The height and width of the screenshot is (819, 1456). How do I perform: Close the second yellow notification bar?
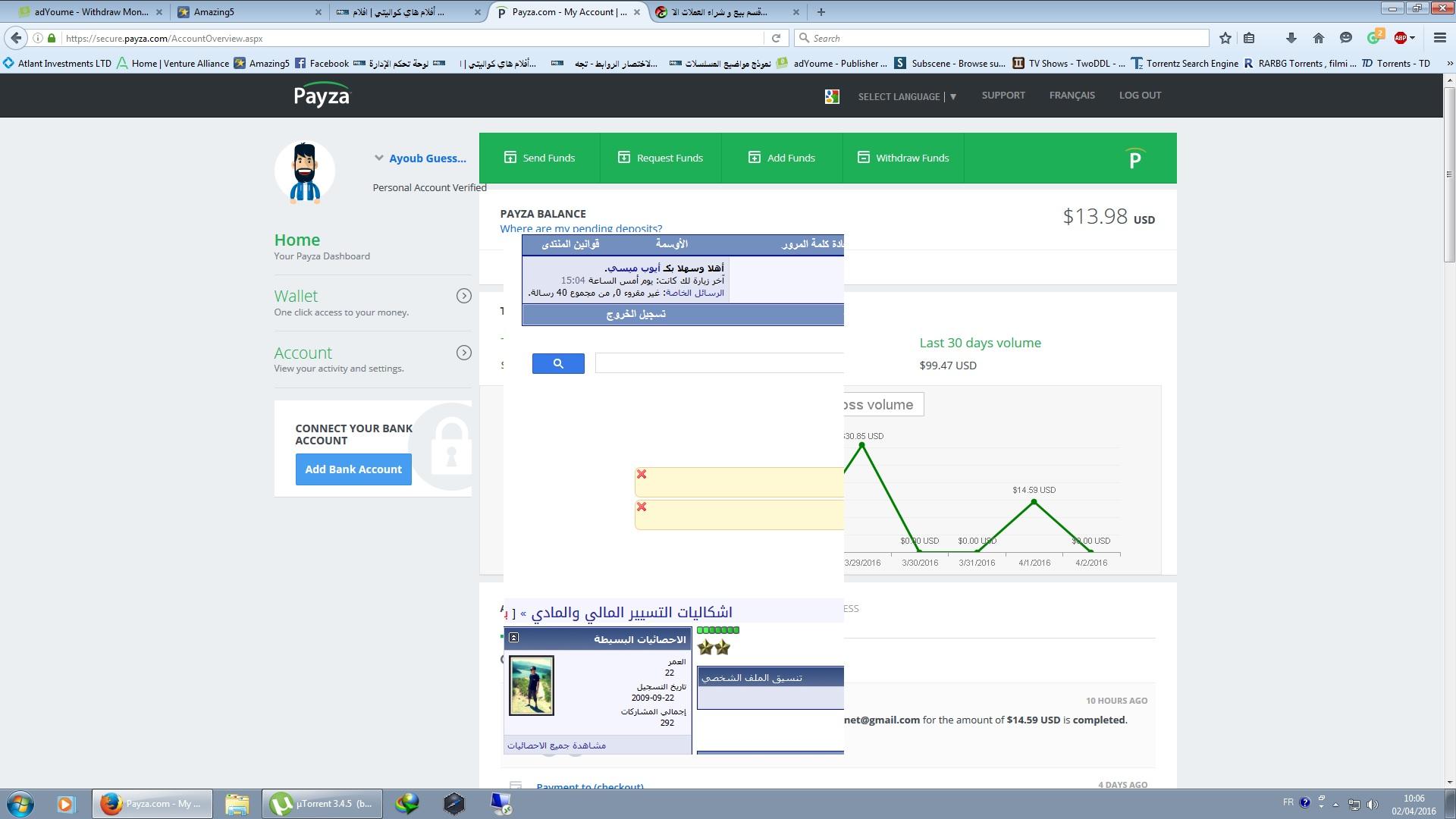[642, 507]
